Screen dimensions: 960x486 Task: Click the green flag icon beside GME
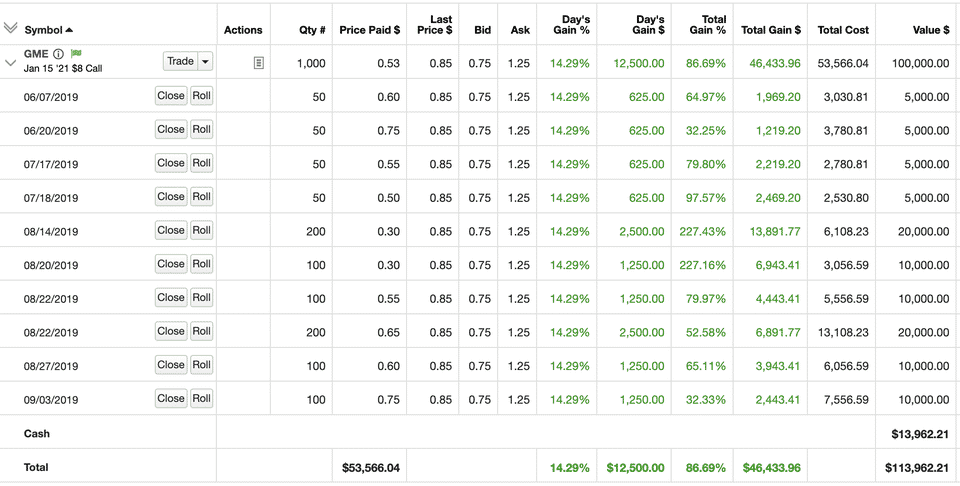pyautogui.click(x=77, y=54)
